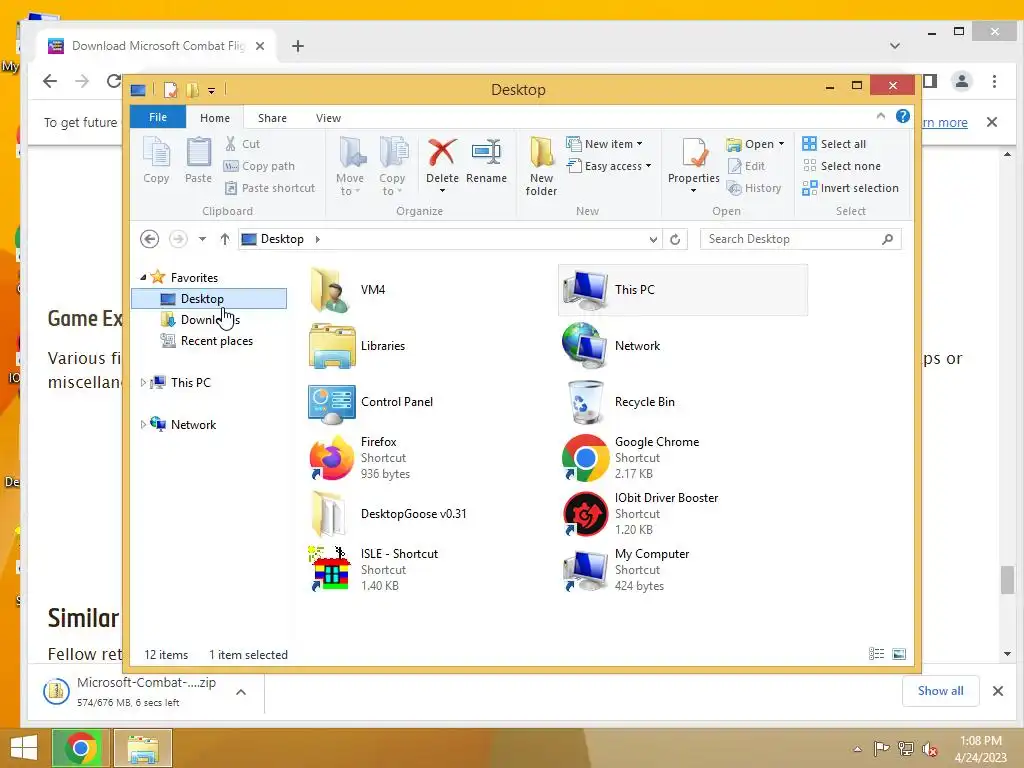Image resolution: width=1024 pixels, height=768 pixels.
Task: Click Select none in ribbon
Action: [x=842, y=166]
